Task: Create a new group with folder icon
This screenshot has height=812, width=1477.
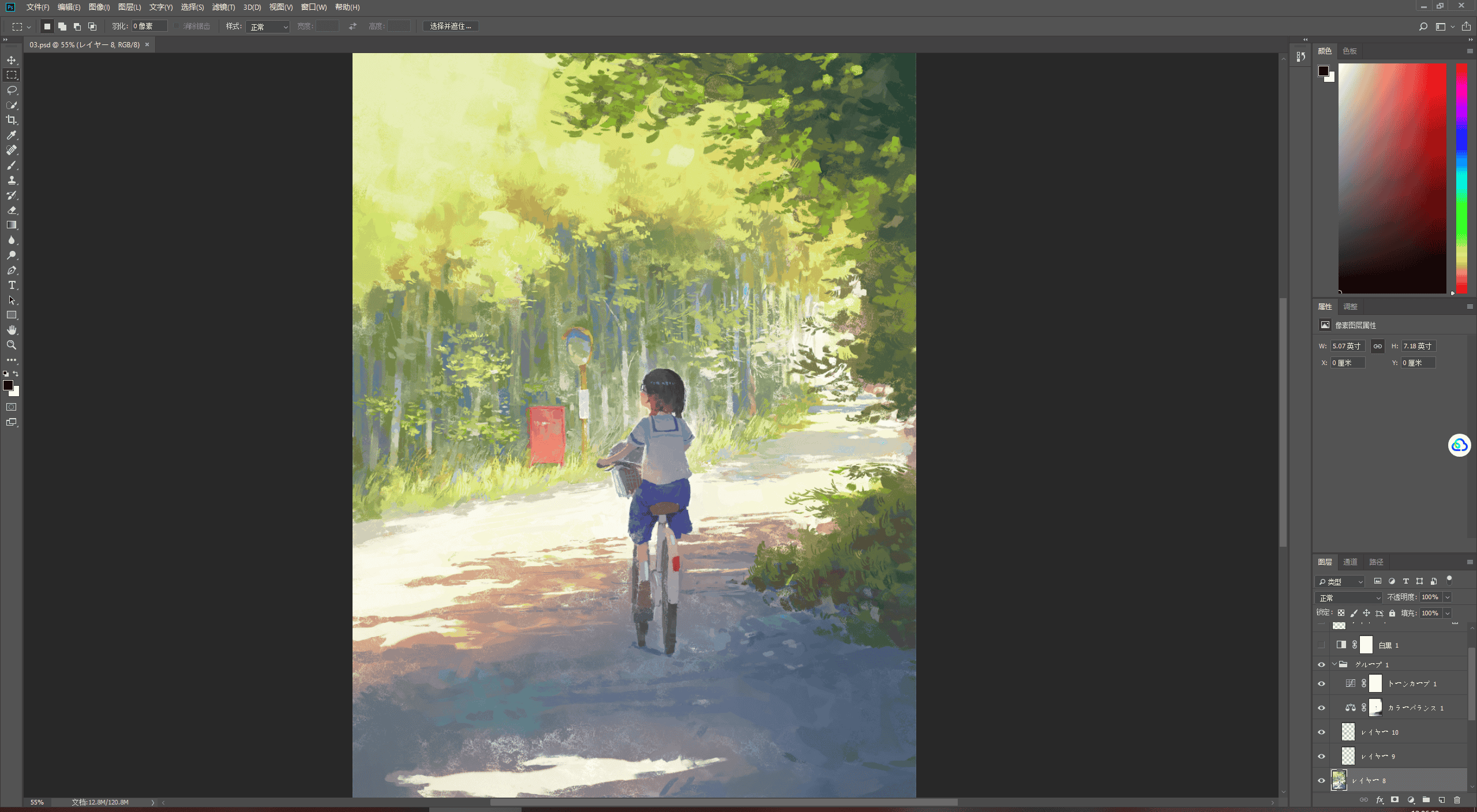Action: [x=1426, y=800]
